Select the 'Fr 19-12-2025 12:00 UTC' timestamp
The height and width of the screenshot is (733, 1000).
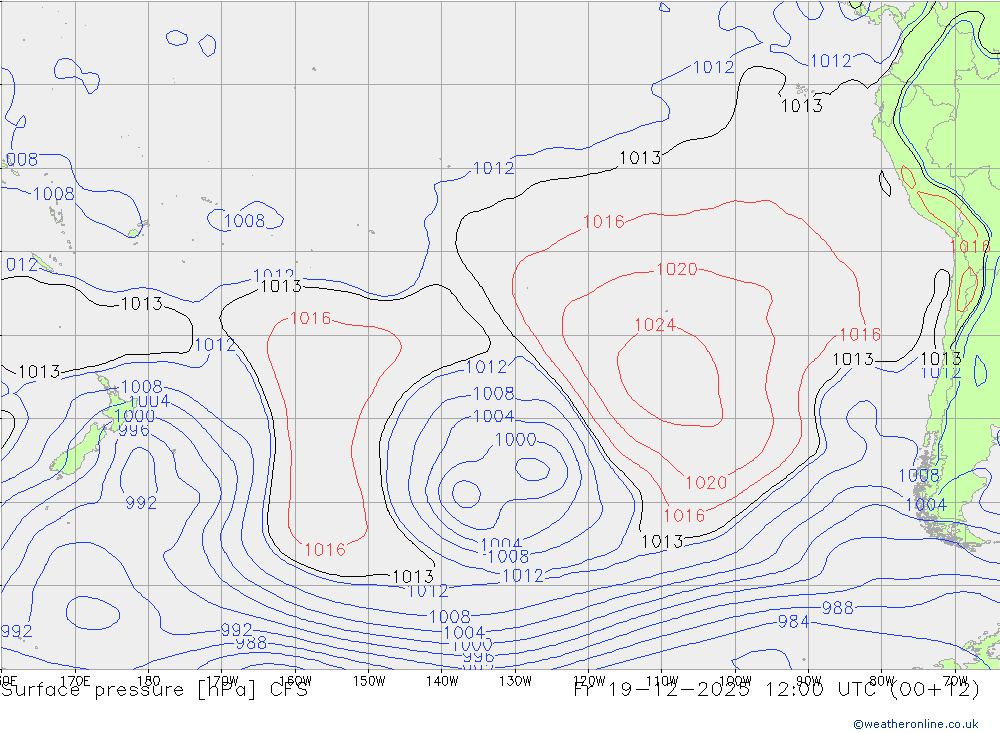click(x=727, y=690)
